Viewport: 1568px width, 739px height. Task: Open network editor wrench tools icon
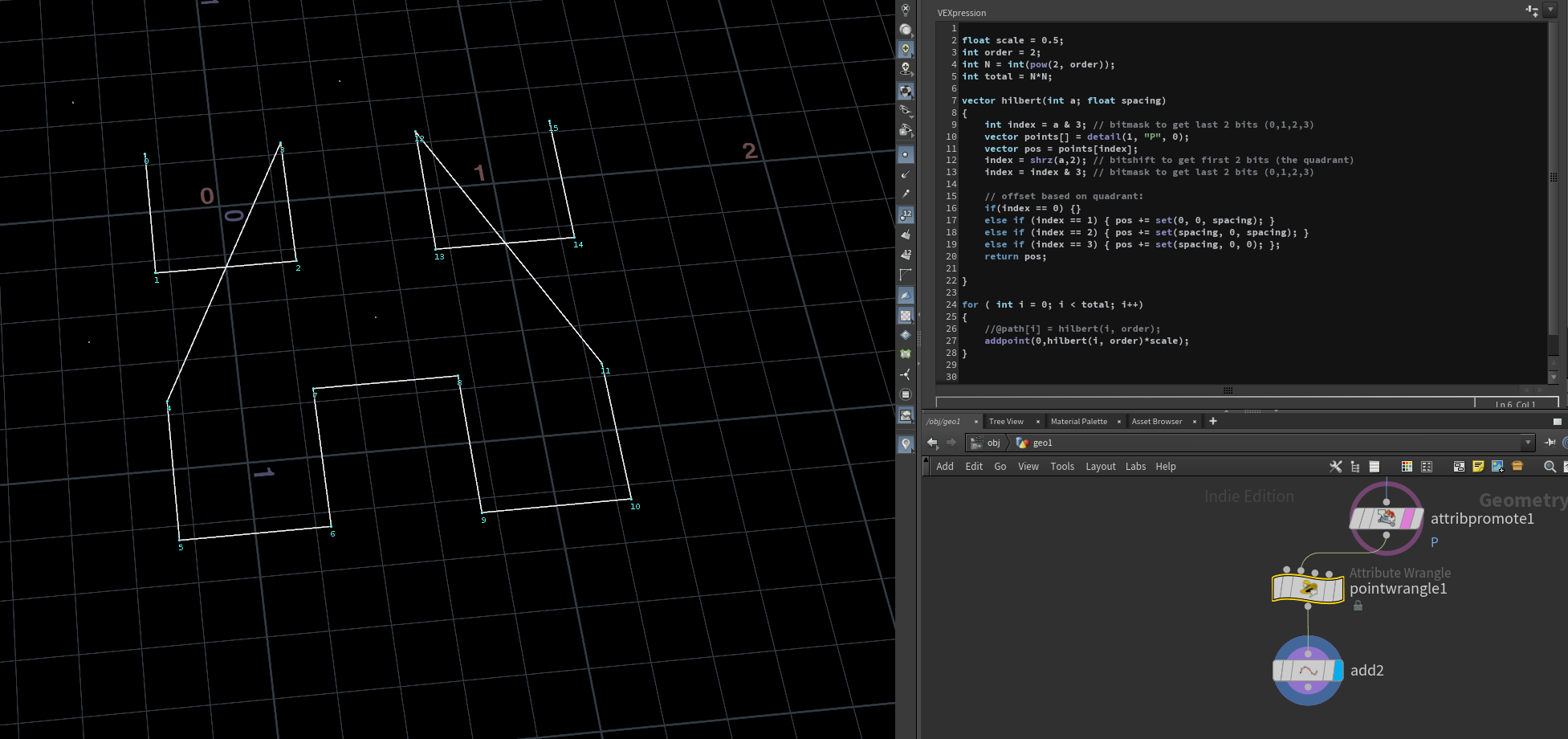pyautogui.click(x=1336, y=467)
